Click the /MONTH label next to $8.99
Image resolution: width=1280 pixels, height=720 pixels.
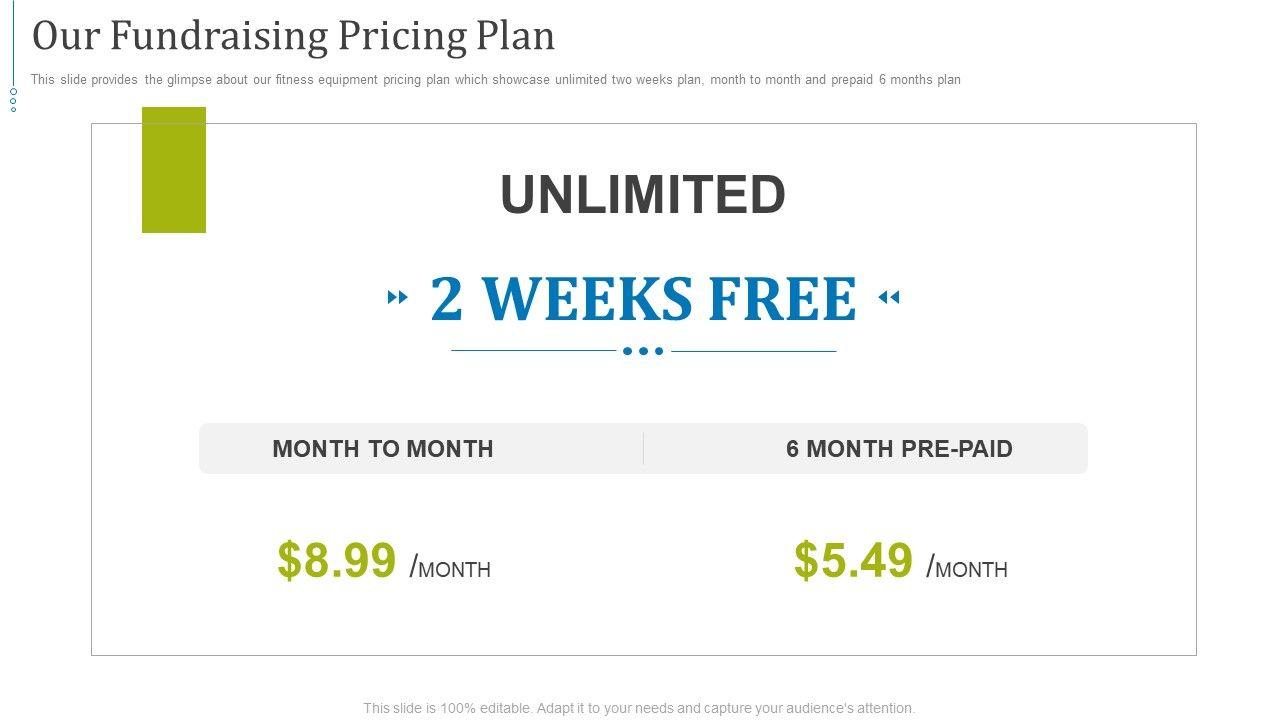(x=451, y=568)
